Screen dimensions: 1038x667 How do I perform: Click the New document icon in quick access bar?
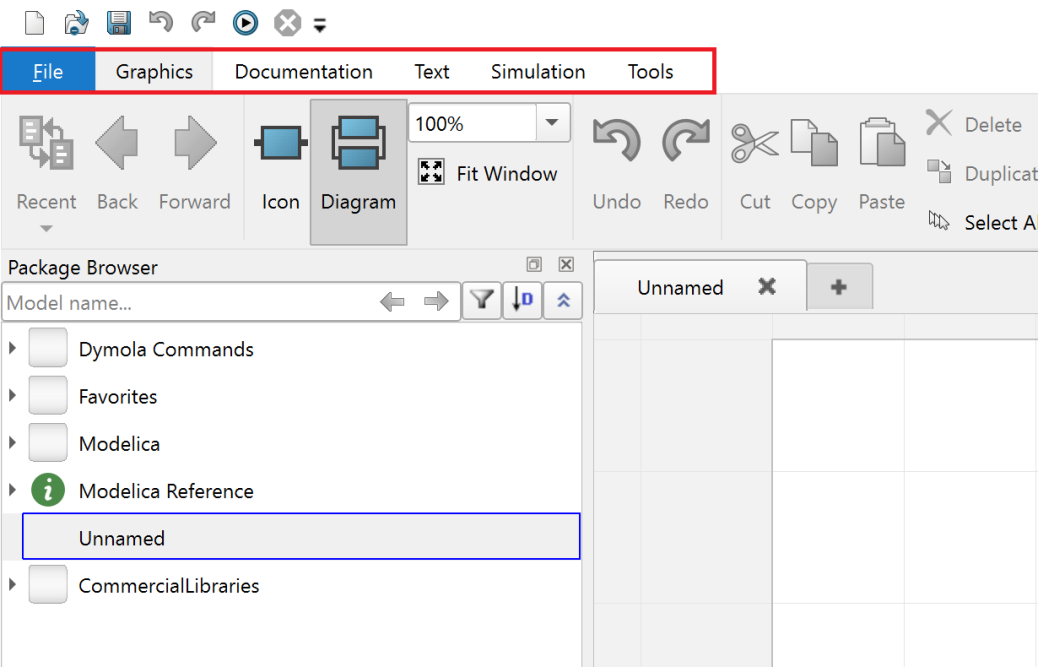tap(34, 23)
